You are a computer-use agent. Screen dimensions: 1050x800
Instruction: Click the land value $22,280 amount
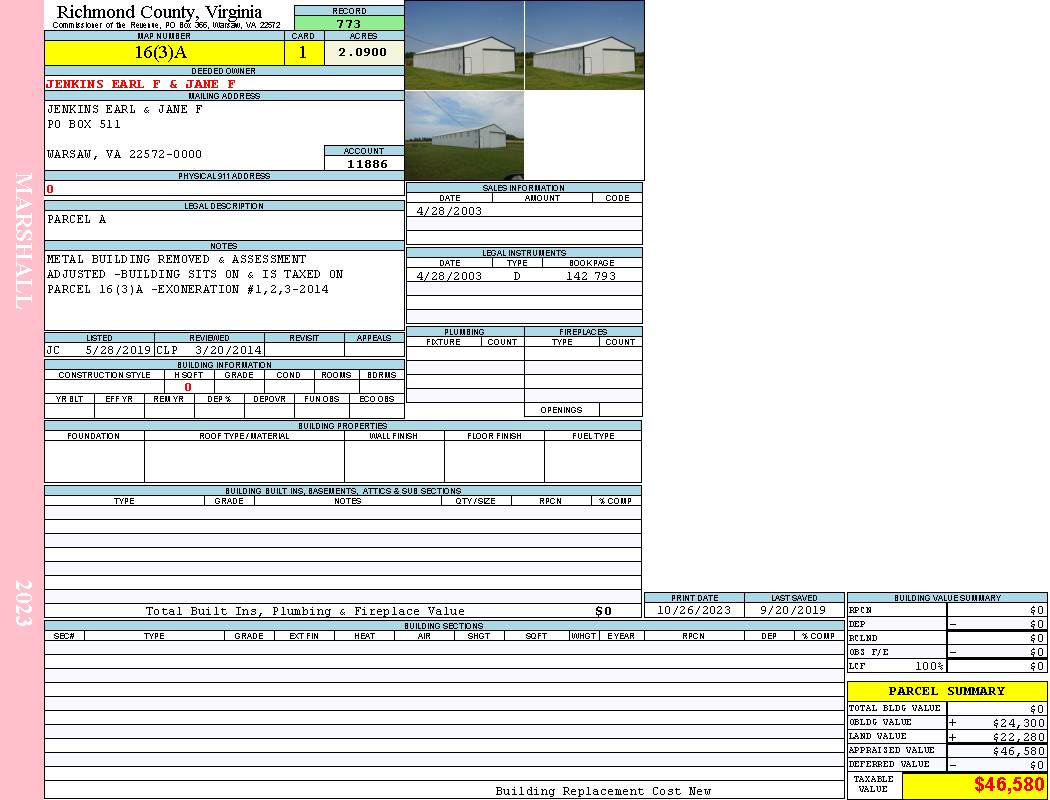(1018, 737)
